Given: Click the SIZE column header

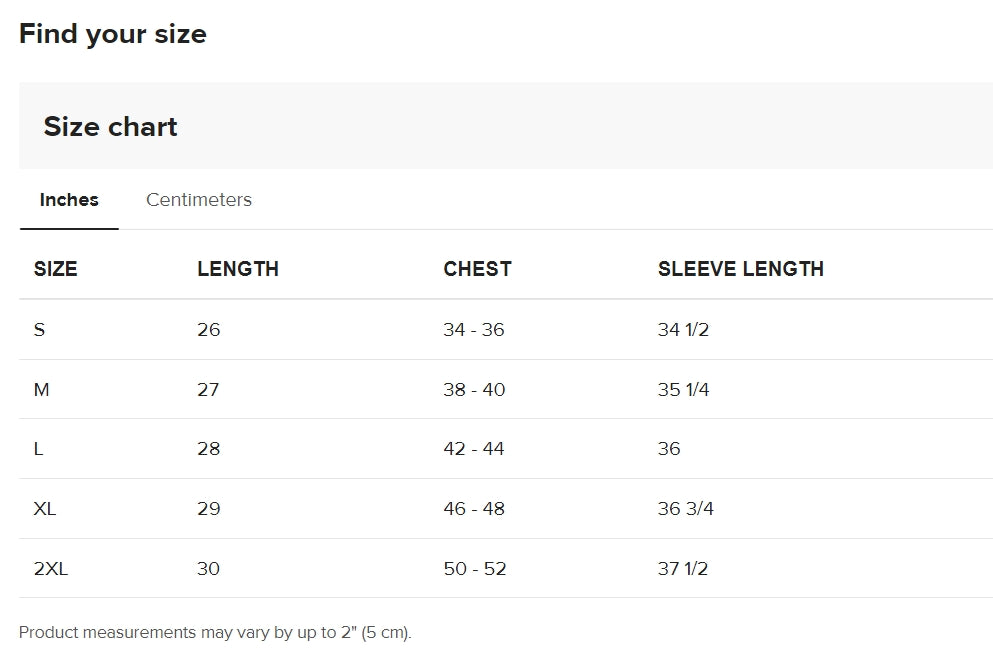Looking at the screenshot, I should coord(56,269).
